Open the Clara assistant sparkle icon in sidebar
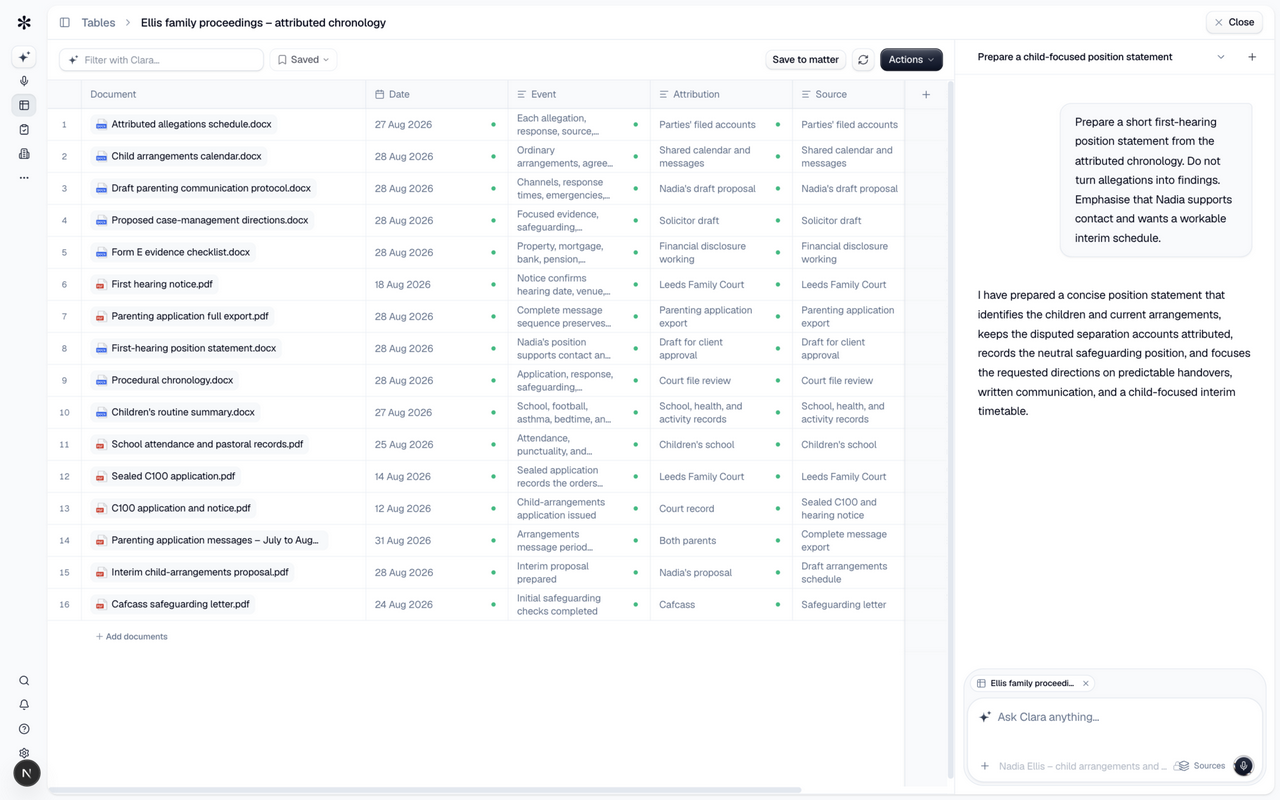 [x=24, y=57]
